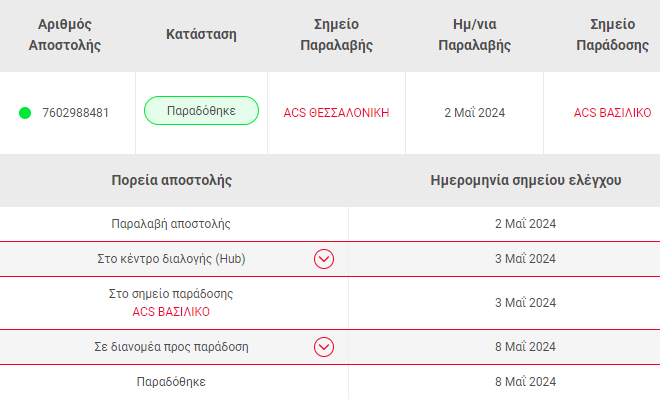Select the 'Στο κέντρο διαλογής (Hub)' row text
Image resolution: width=660 pixels, height=410 pixels.
pyautogui.click(x=171, y=258)
